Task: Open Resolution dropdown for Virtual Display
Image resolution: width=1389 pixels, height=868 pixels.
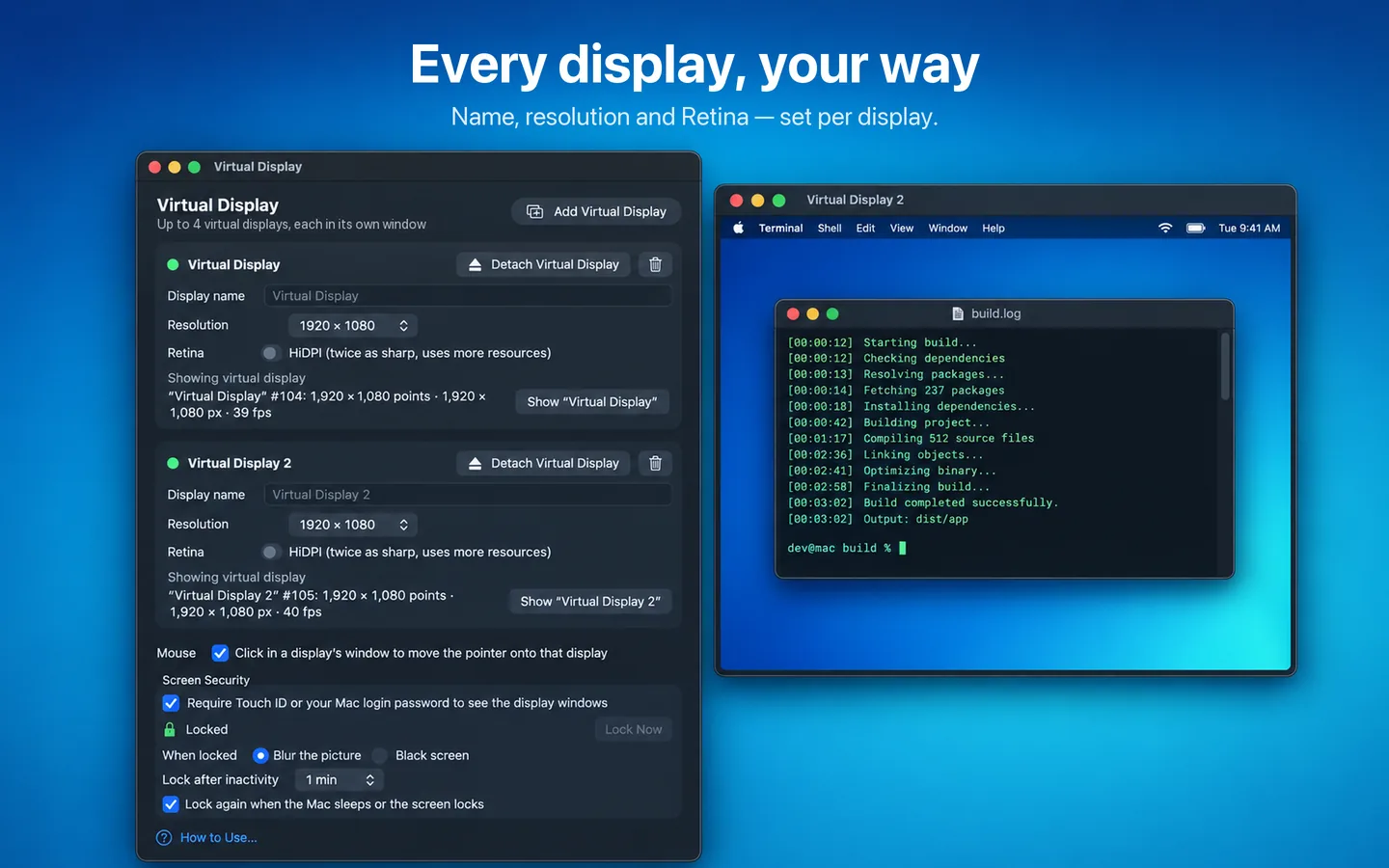Action: tap(353, 326)
